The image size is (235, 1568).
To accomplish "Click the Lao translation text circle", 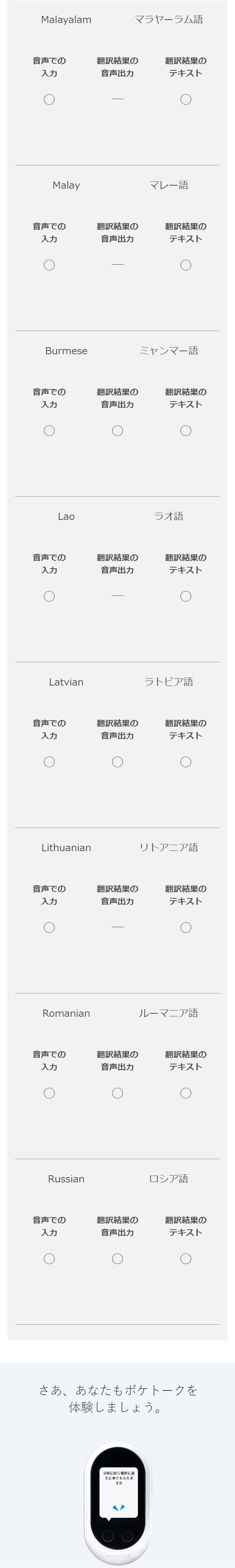I will 186,596.
